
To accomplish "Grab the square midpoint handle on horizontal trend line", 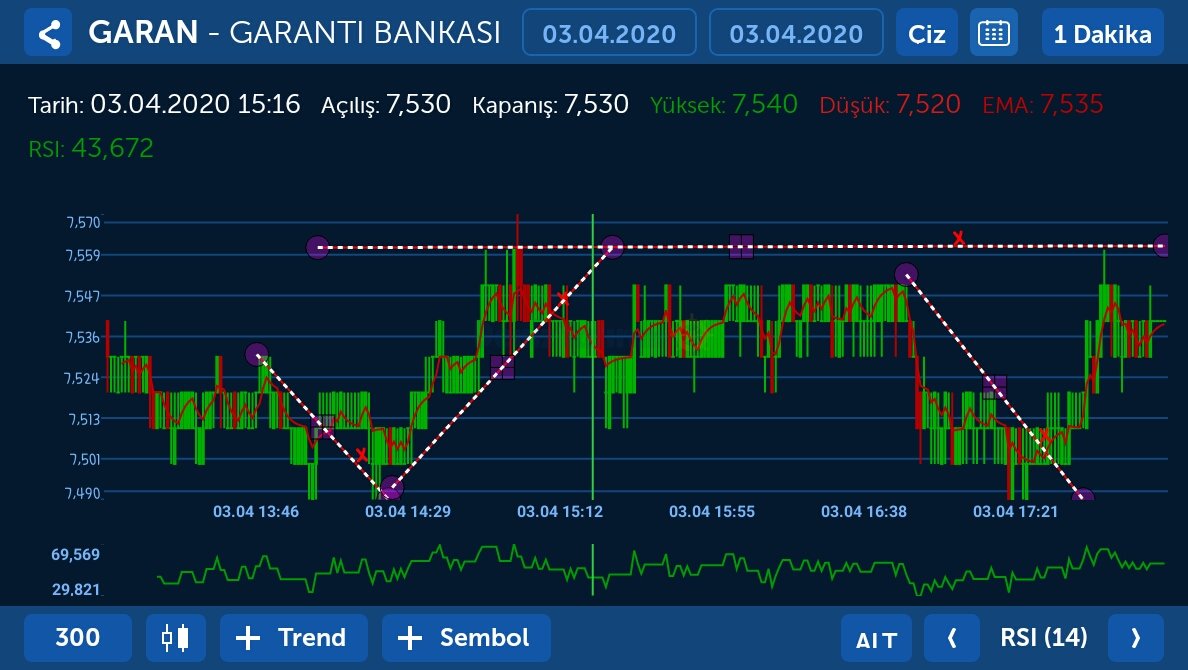I will pos(741,246).
